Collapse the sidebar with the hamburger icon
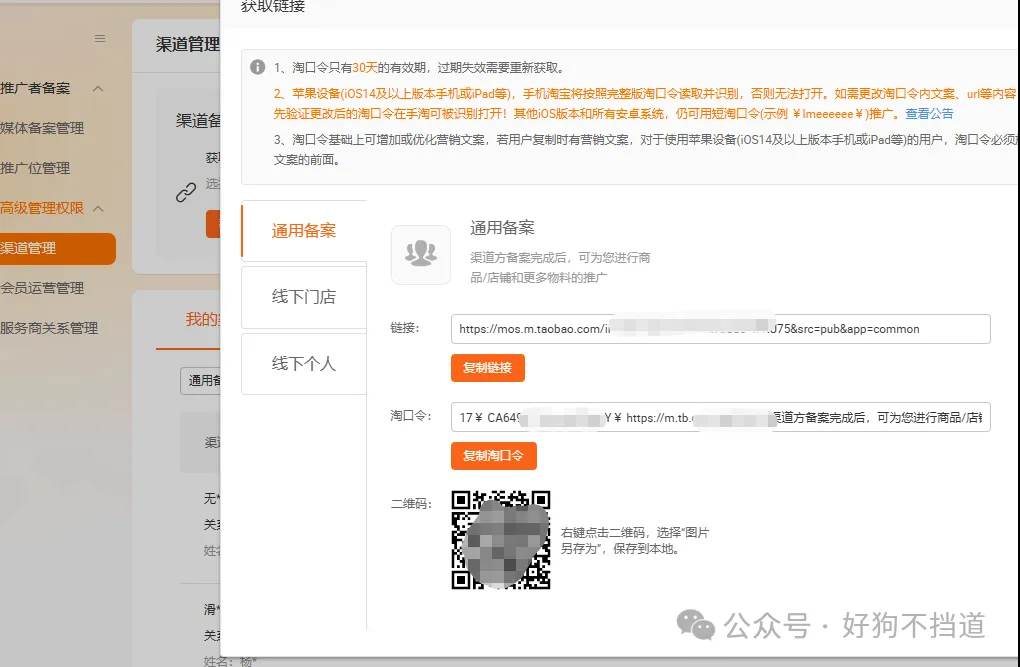 click(100, 38)
